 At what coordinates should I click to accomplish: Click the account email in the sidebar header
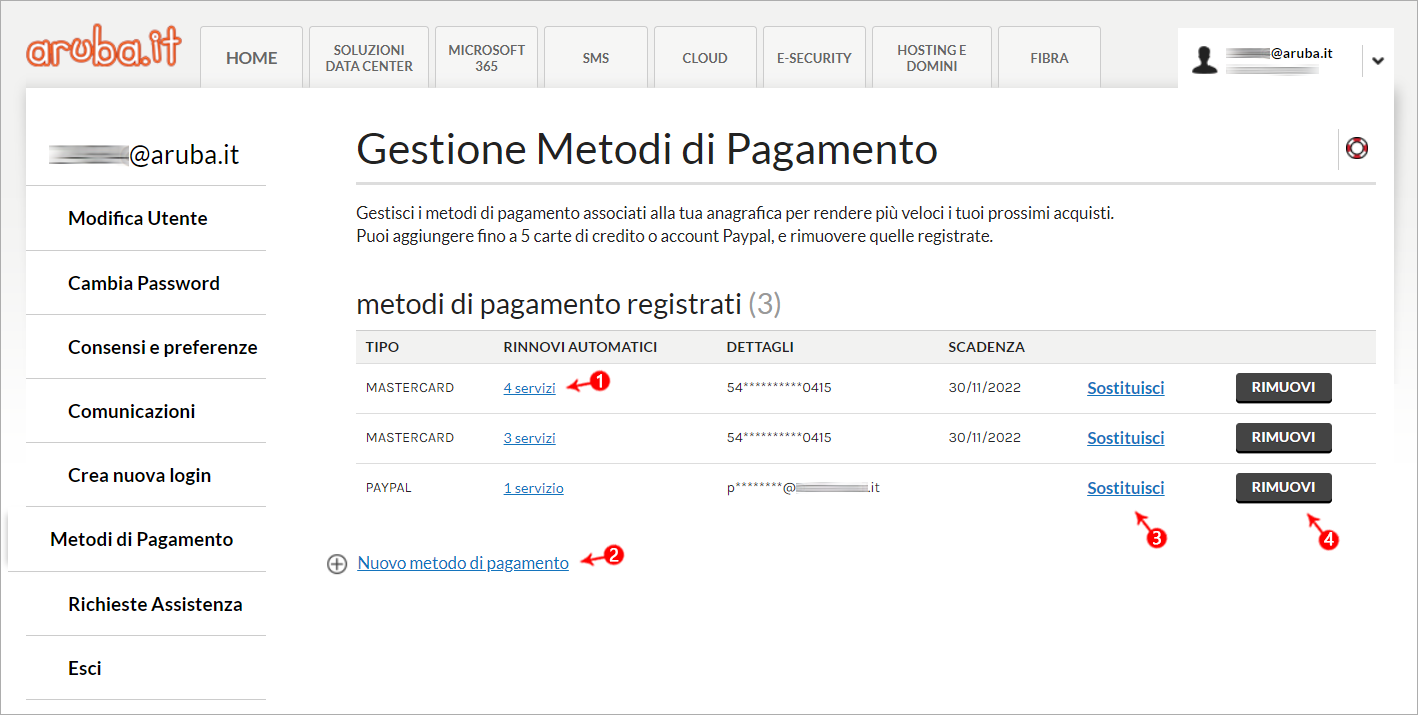146,155
